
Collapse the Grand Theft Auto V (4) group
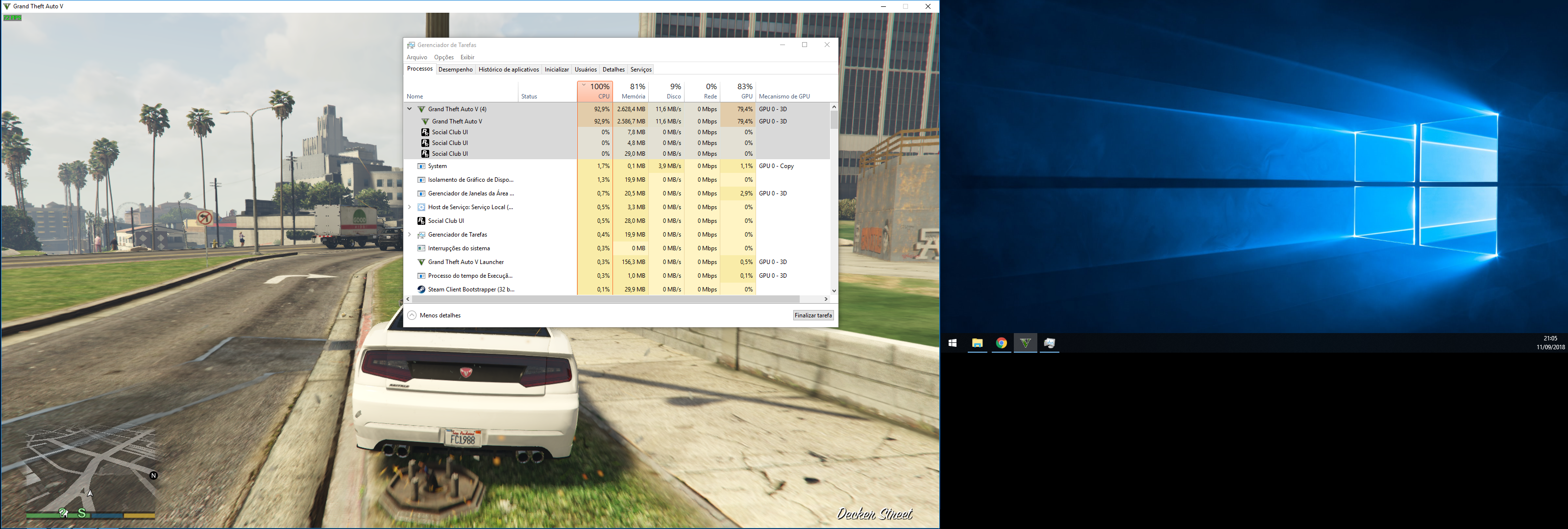(410, 109)
